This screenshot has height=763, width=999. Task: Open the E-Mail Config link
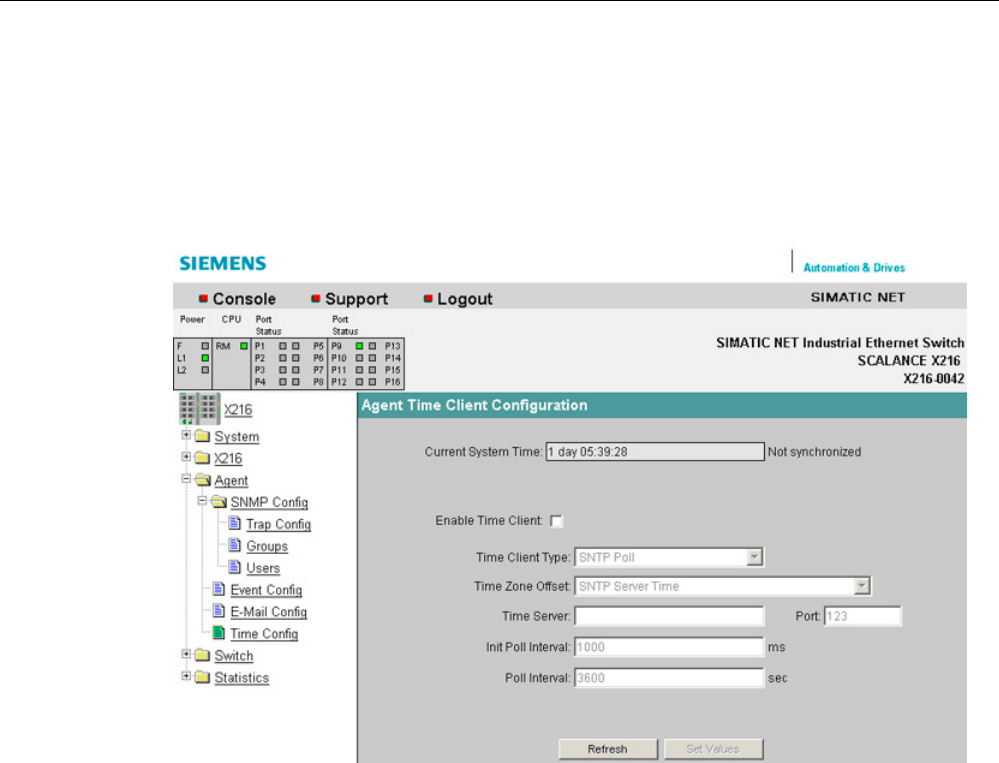click(268, 611)
